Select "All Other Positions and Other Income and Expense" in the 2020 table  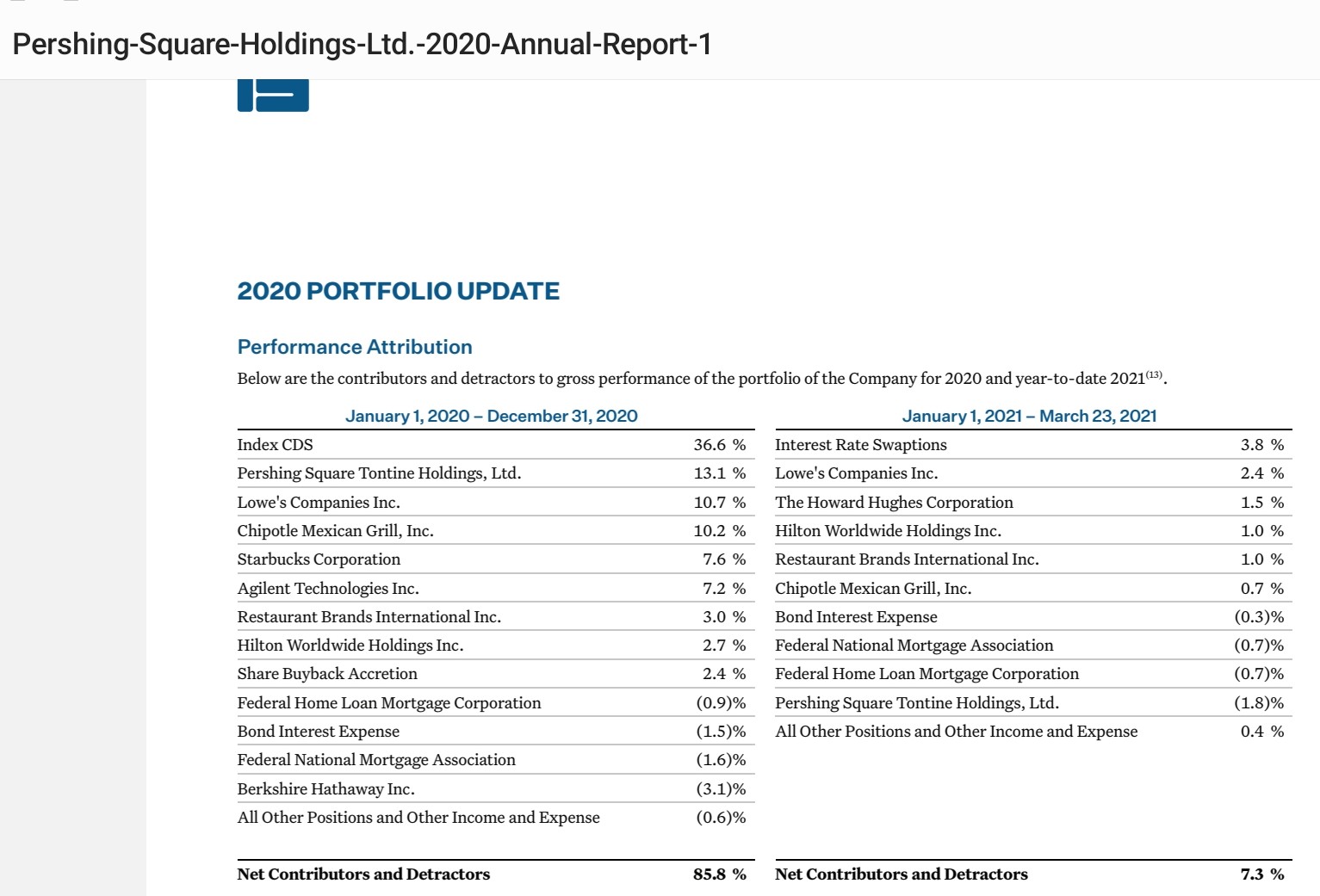point(418,817)
